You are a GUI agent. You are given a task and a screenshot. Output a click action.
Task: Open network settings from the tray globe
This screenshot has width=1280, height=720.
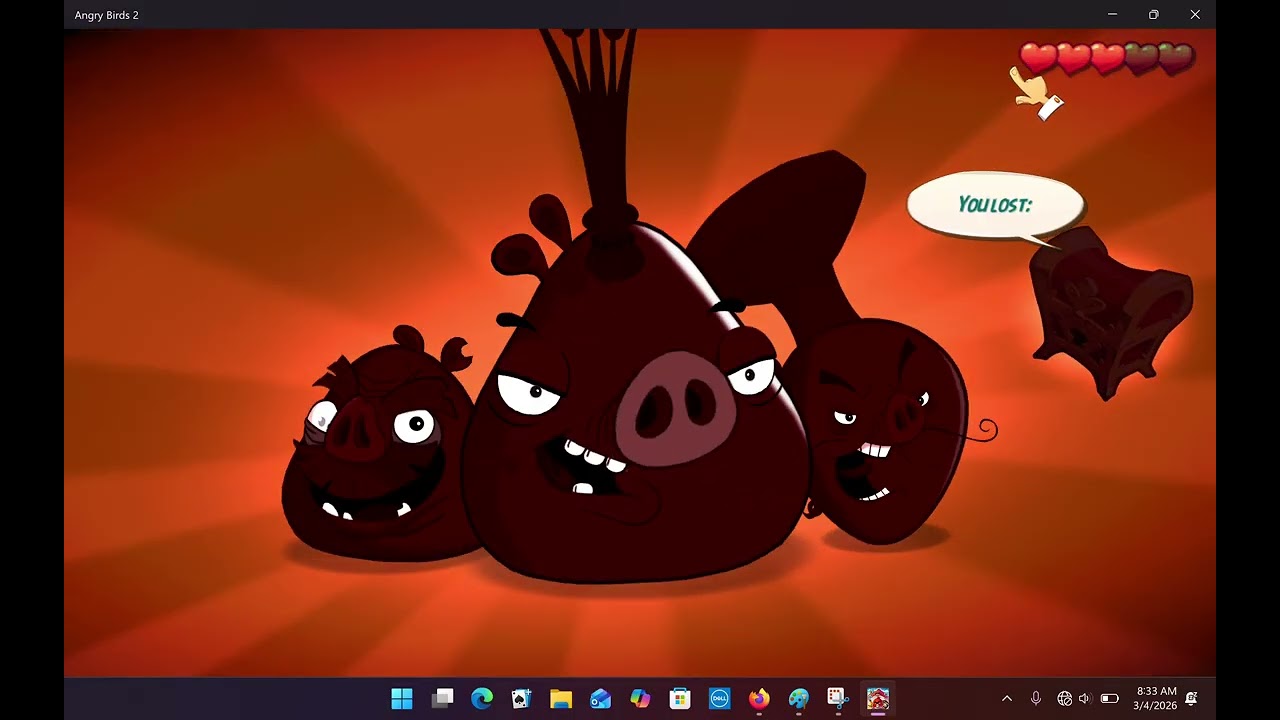pos(1064,698)
